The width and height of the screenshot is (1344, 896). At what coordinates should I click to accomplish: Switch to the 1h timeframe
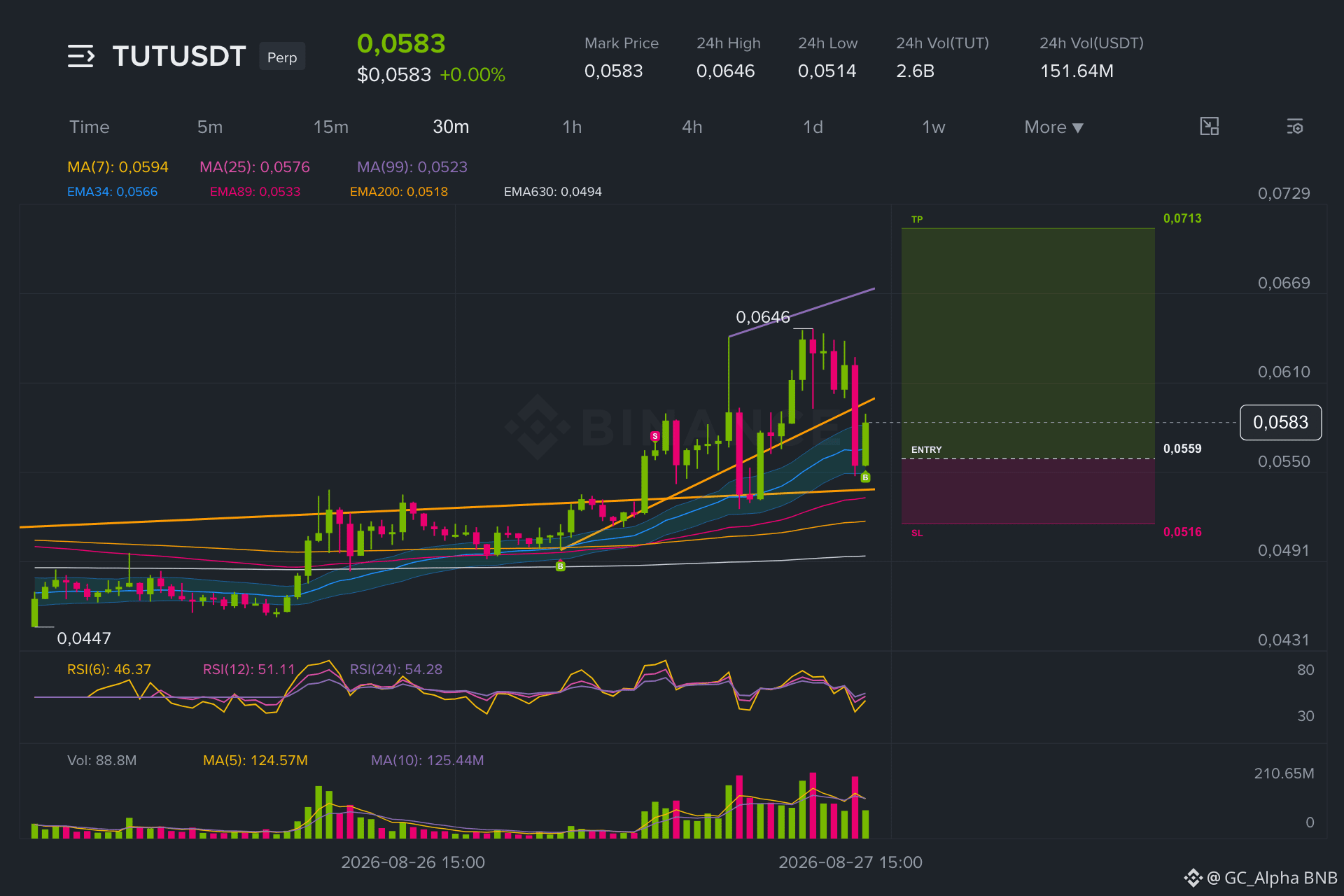pos(572,127)
